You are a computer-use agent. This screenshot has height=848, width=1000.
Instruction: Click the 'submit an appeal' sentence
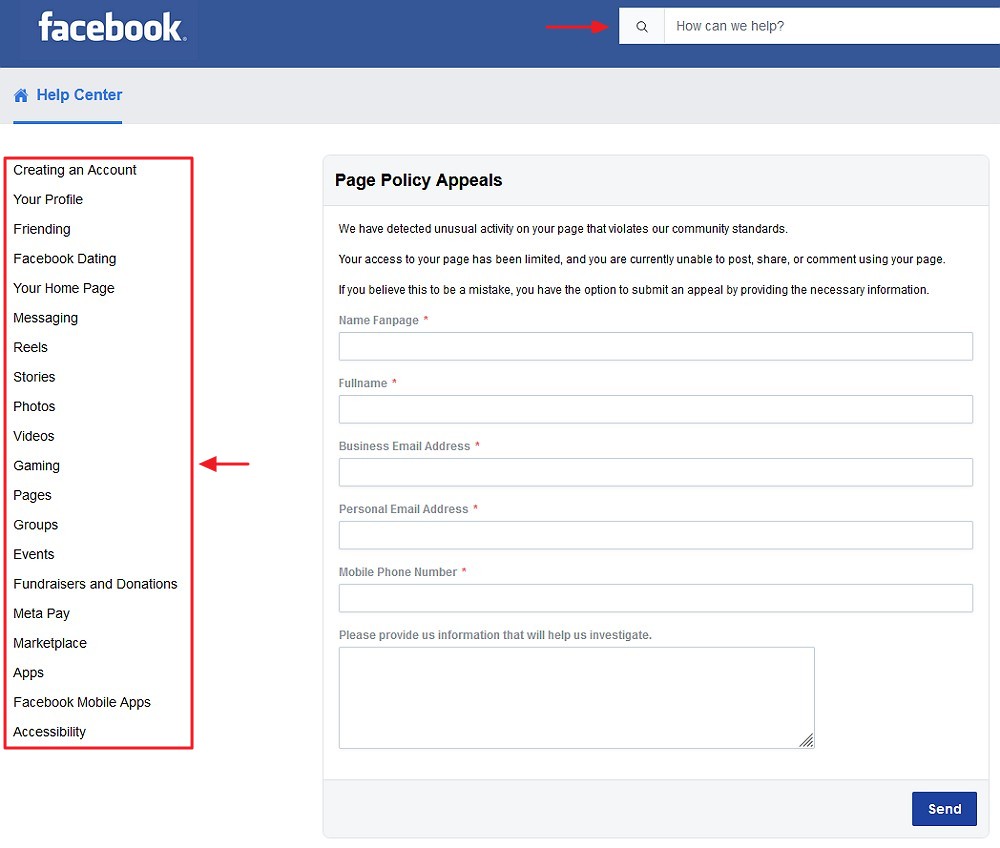click(x=634, y=290)
